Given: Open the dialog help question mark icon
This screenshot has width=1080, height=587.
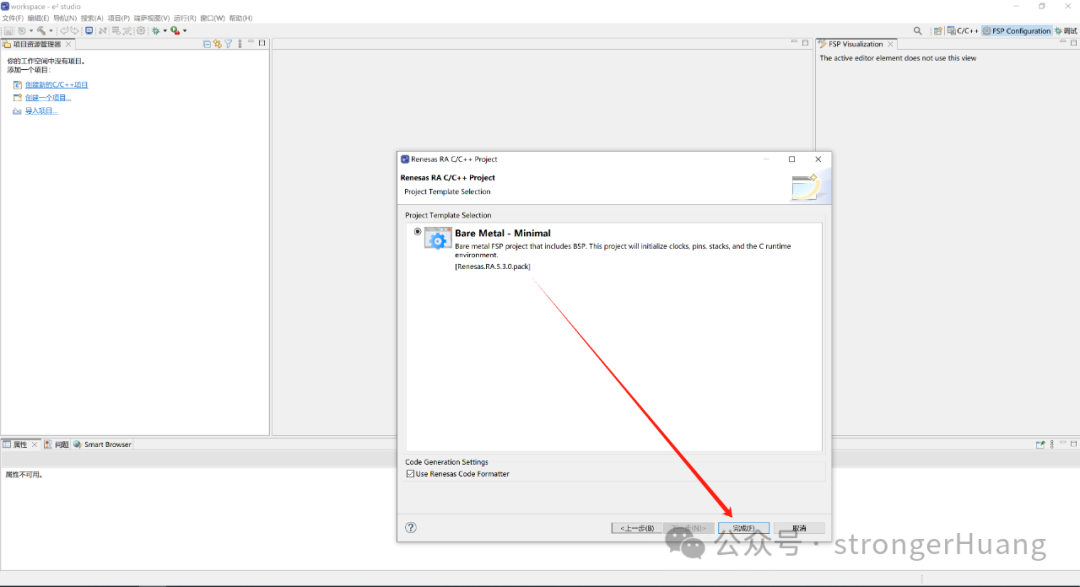Looking at the screenshot, I should click(410, 528).
